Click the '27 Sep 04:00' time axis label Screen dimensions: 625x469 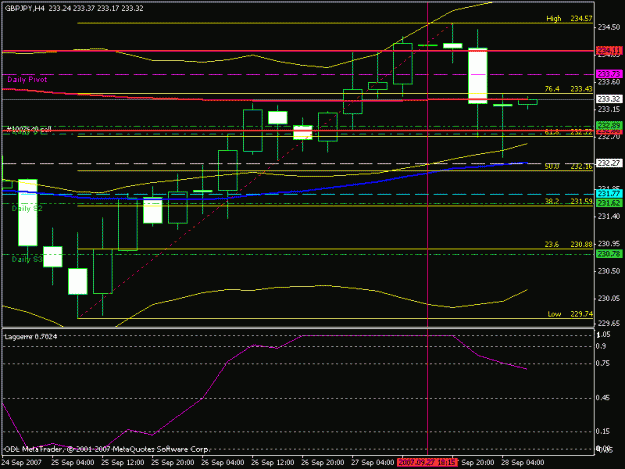[x=372, y=463]
